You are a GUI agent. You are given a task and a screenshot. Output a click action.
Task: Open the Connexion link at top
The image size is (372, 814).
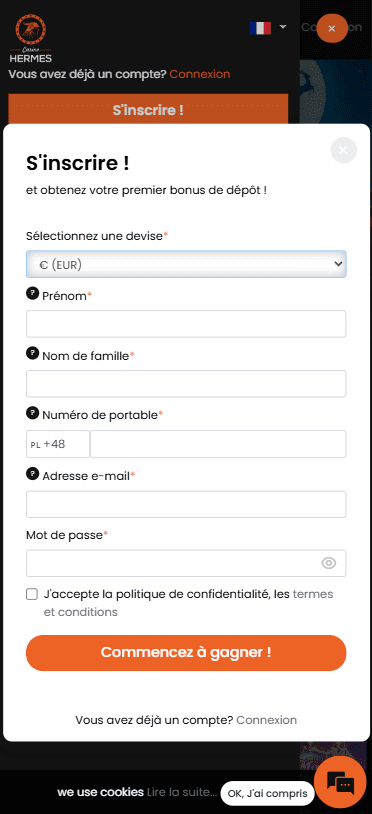tap(200, 74)
